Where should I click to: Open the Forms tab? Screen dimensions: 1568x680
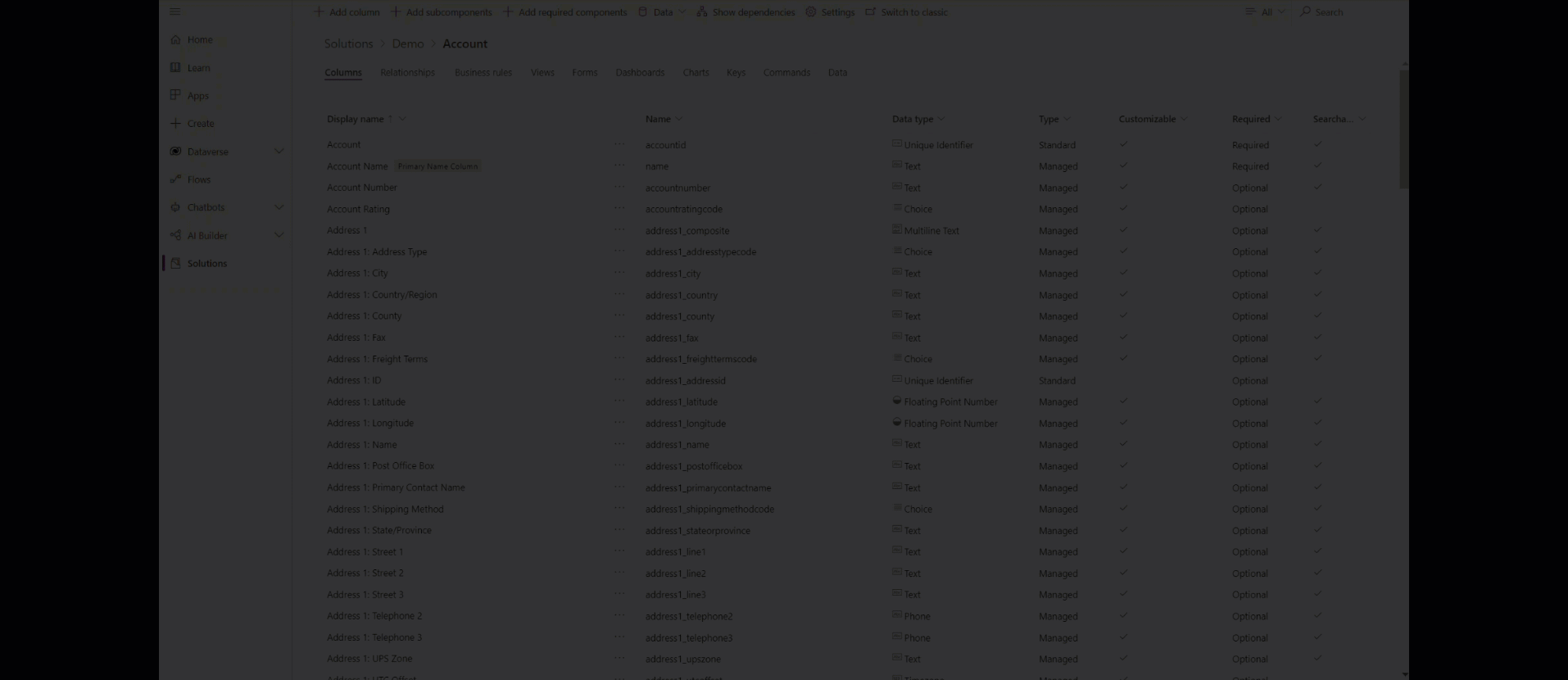click(584, 73)
